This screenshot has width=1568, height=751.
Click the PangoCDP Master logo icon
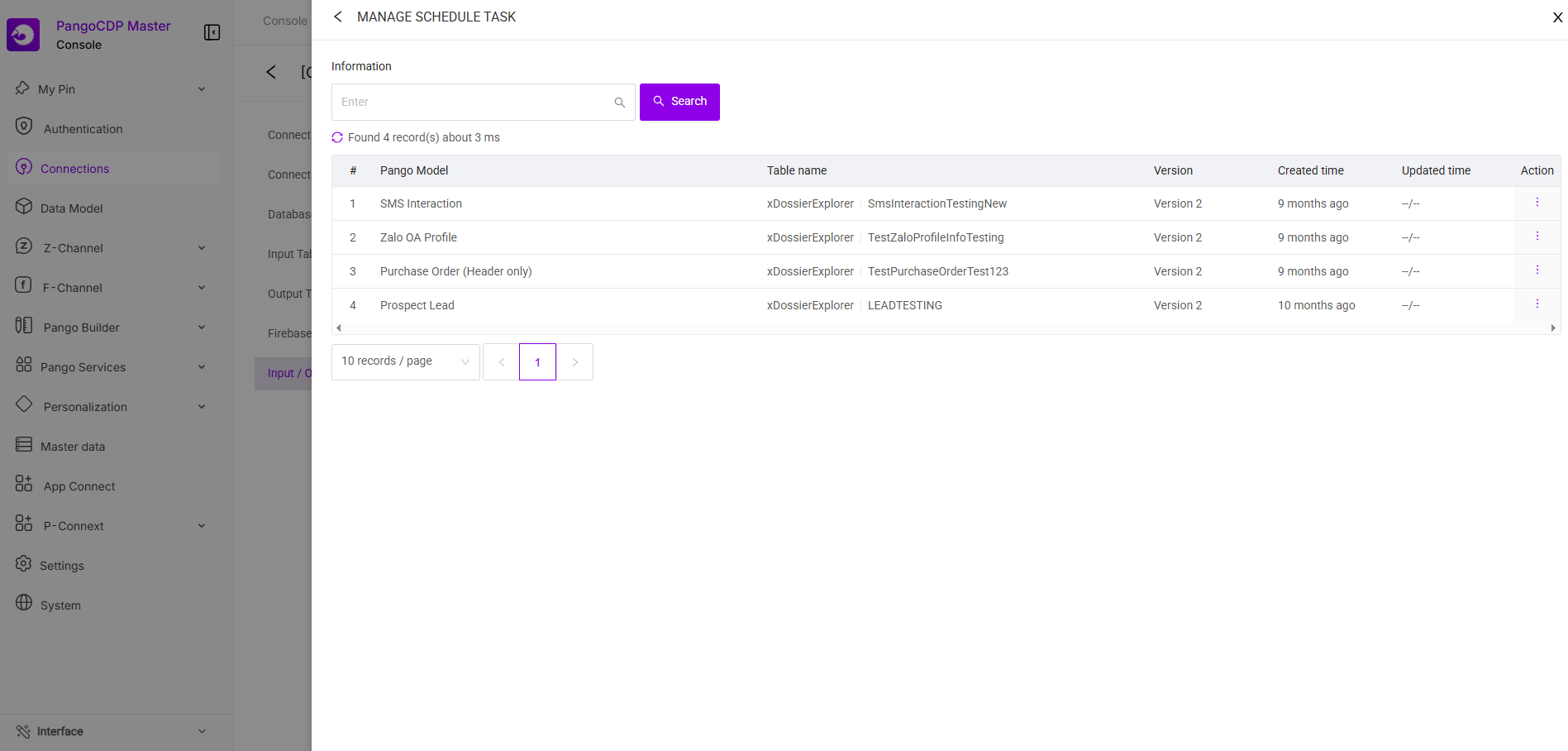click(x=23, y=35)
